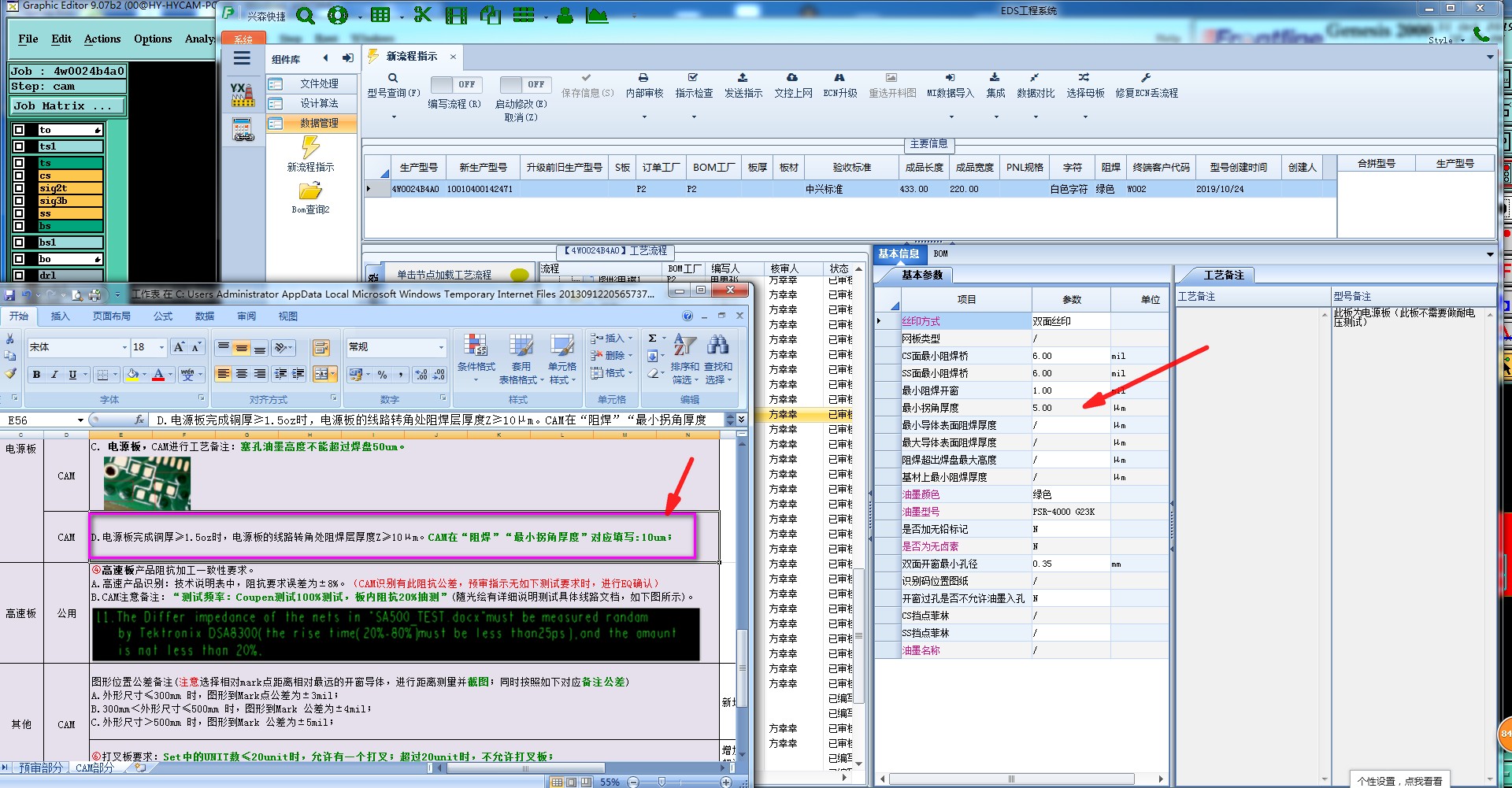Click the 内部审核 printer icon
Viewport: 1512px width, 788px height.
tap(643, 78)
